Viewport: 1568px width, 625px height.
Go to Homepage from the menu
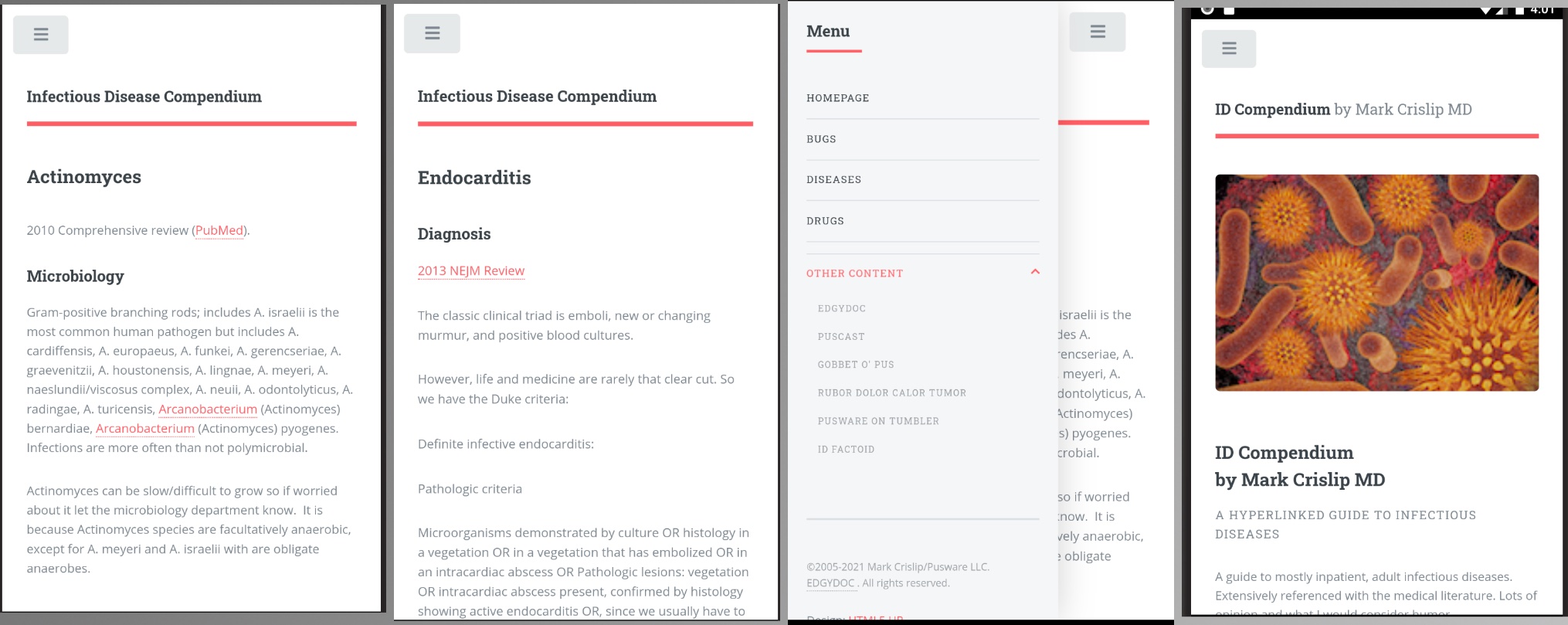tap(837, 98)
